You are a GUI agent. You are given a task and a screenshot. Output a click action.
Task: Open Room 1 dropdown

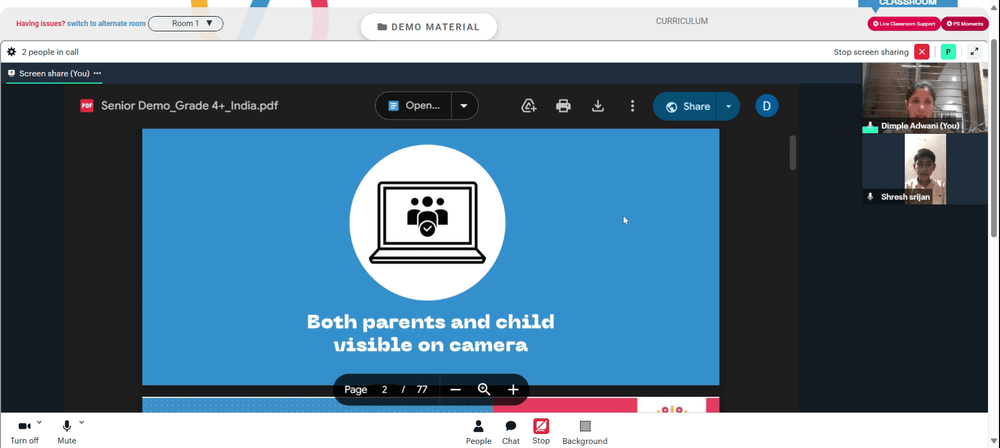coord(186,24)
